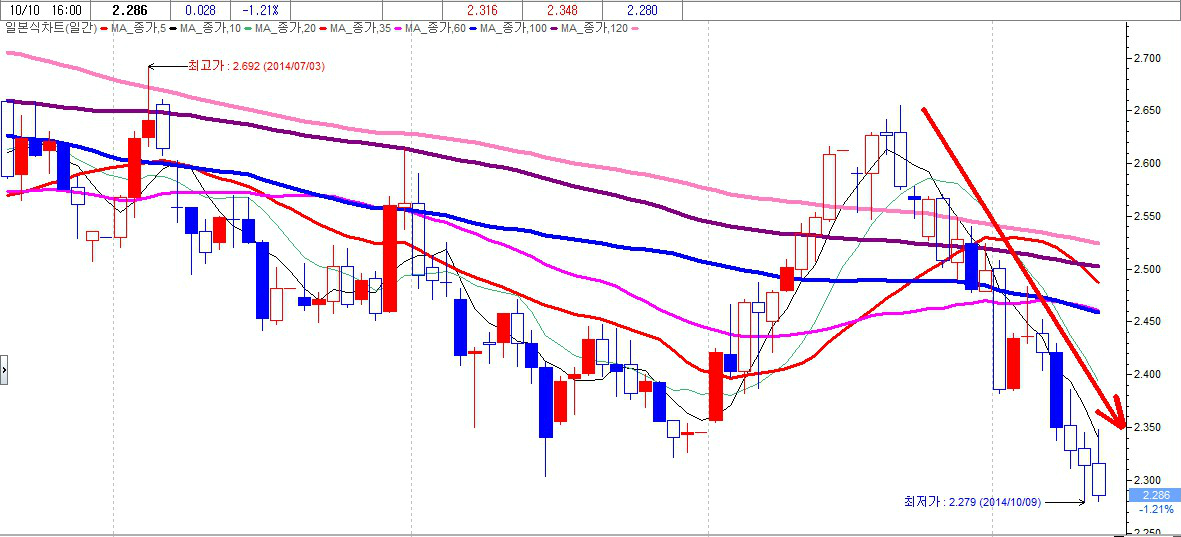Select the red trend arrow's arrowhead

coord(1115,418)
